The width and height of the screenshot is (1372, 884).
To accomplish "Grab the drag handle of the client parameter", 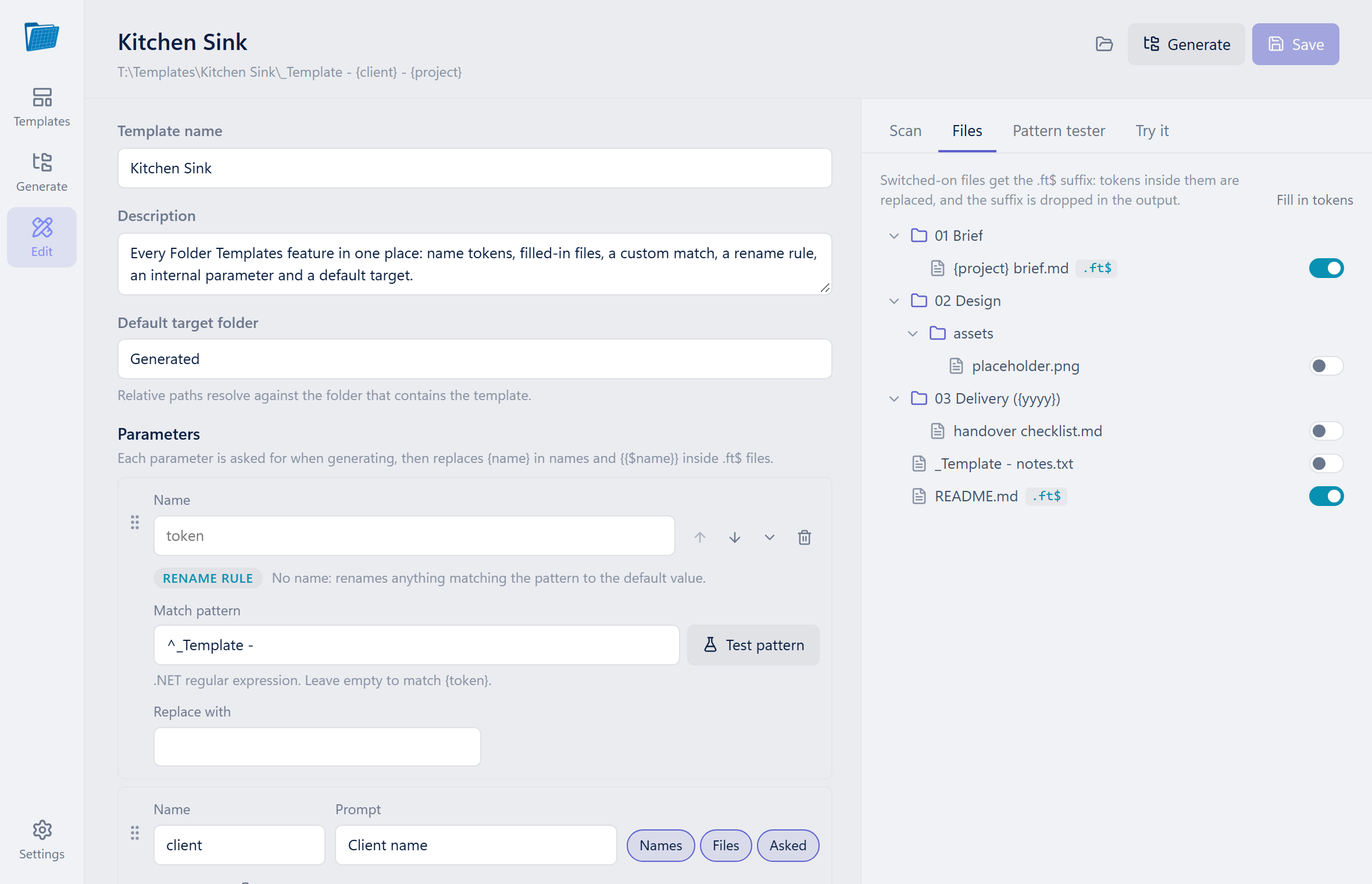I will pos(135,833).
